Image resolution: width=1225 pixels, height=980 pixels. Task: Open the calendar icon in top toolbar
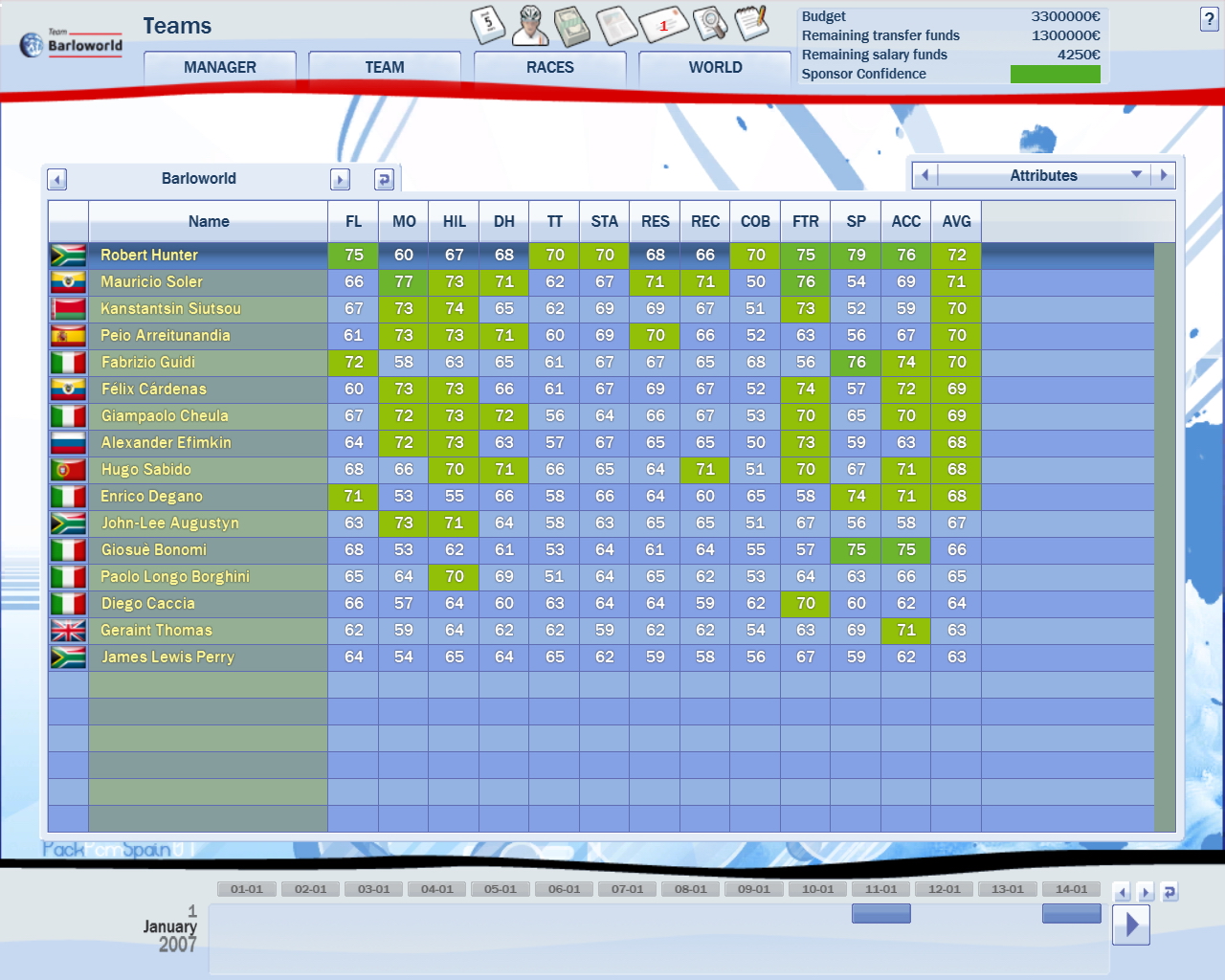click(x=488, y=25)
